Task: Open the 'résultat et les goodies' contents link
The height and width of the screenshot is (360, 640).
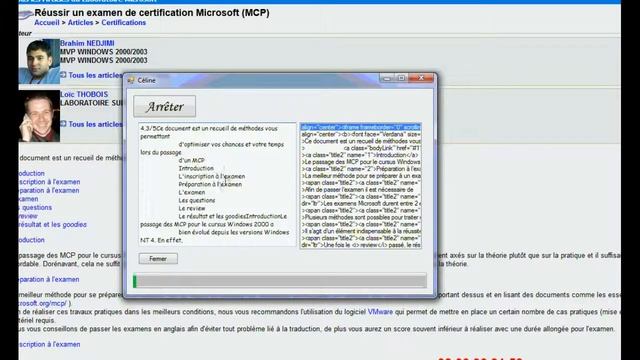Action: (53, 224)
